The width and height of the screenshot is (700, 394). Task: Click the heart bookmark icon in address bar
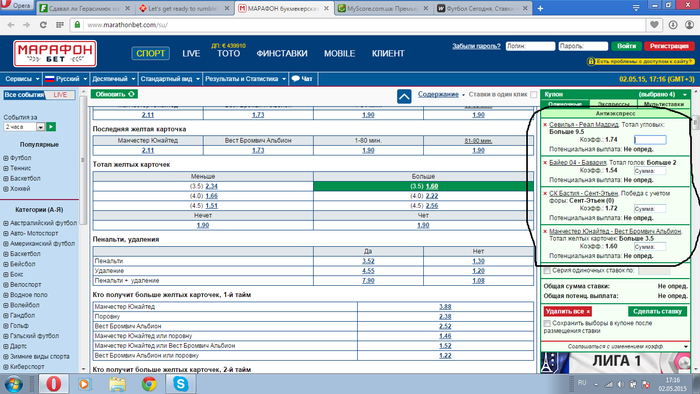(654, 25)
